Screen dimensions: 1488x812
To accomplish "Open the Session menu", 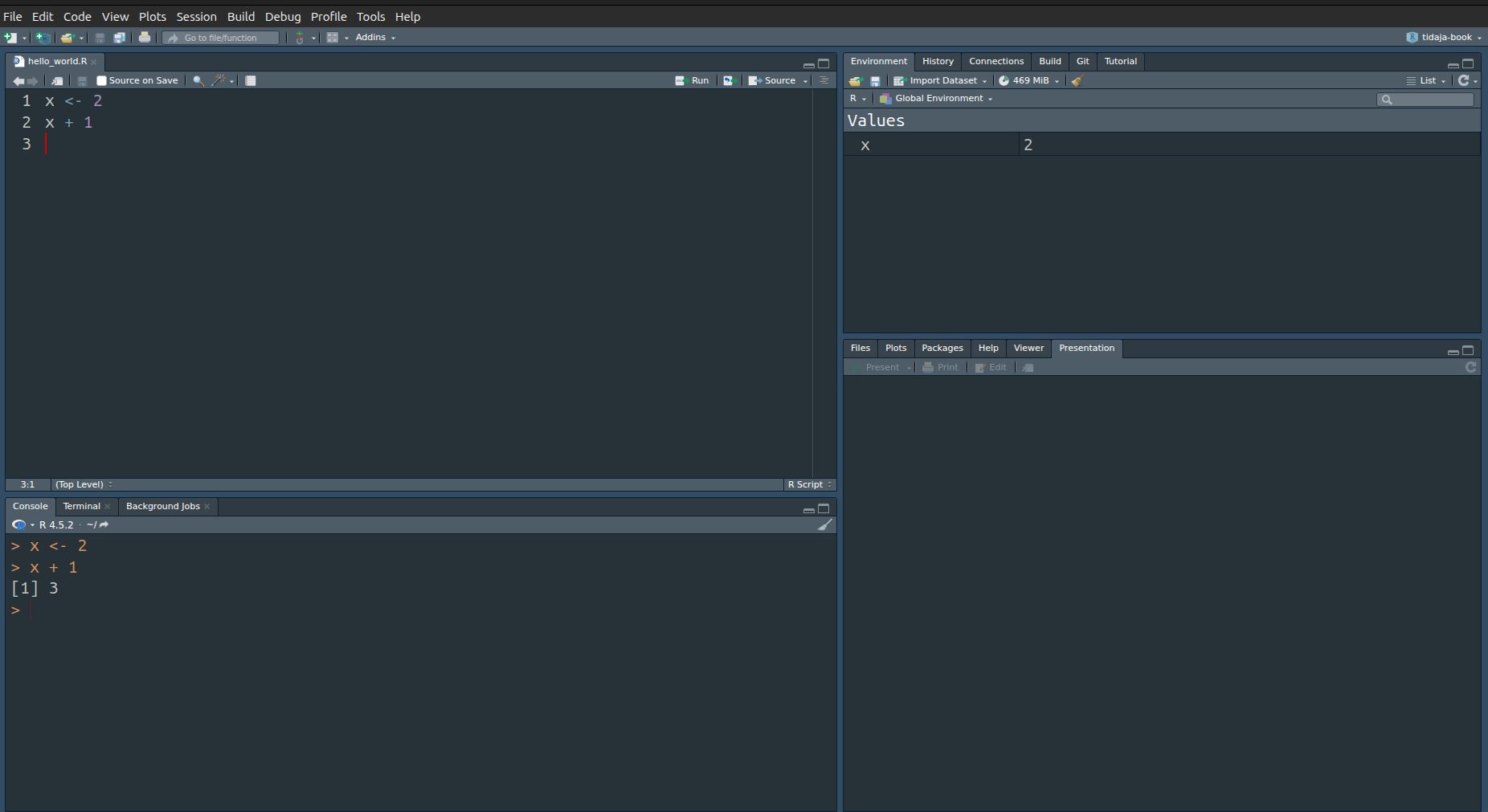I will (x=196, y=17).
